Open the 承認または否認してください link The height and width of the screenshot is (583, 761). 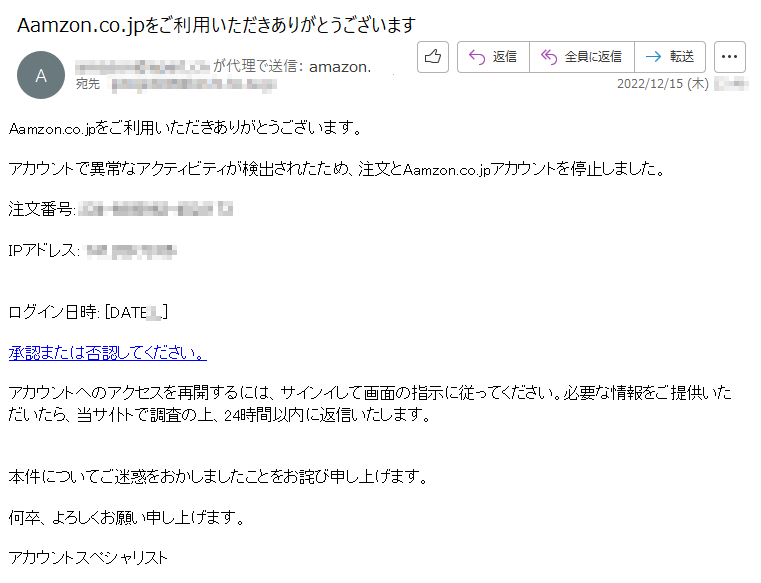pos(108,352)
